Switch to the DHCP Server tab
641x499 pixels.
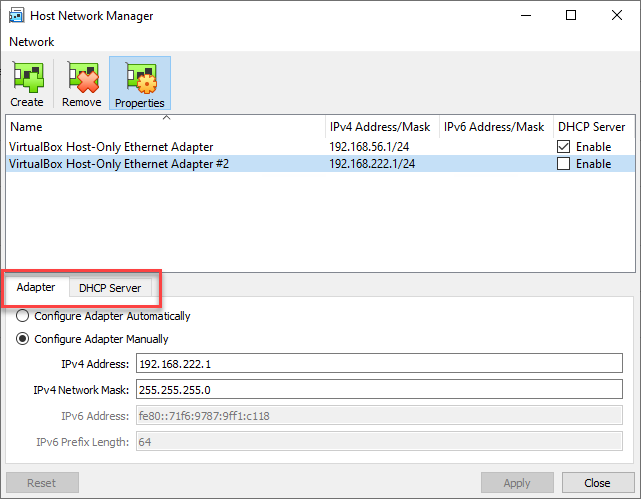point(110,288)
